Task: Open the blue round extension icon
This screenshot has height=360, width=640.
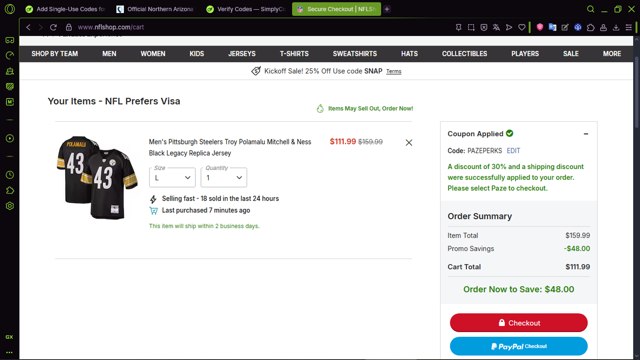Action: point(578,27)
